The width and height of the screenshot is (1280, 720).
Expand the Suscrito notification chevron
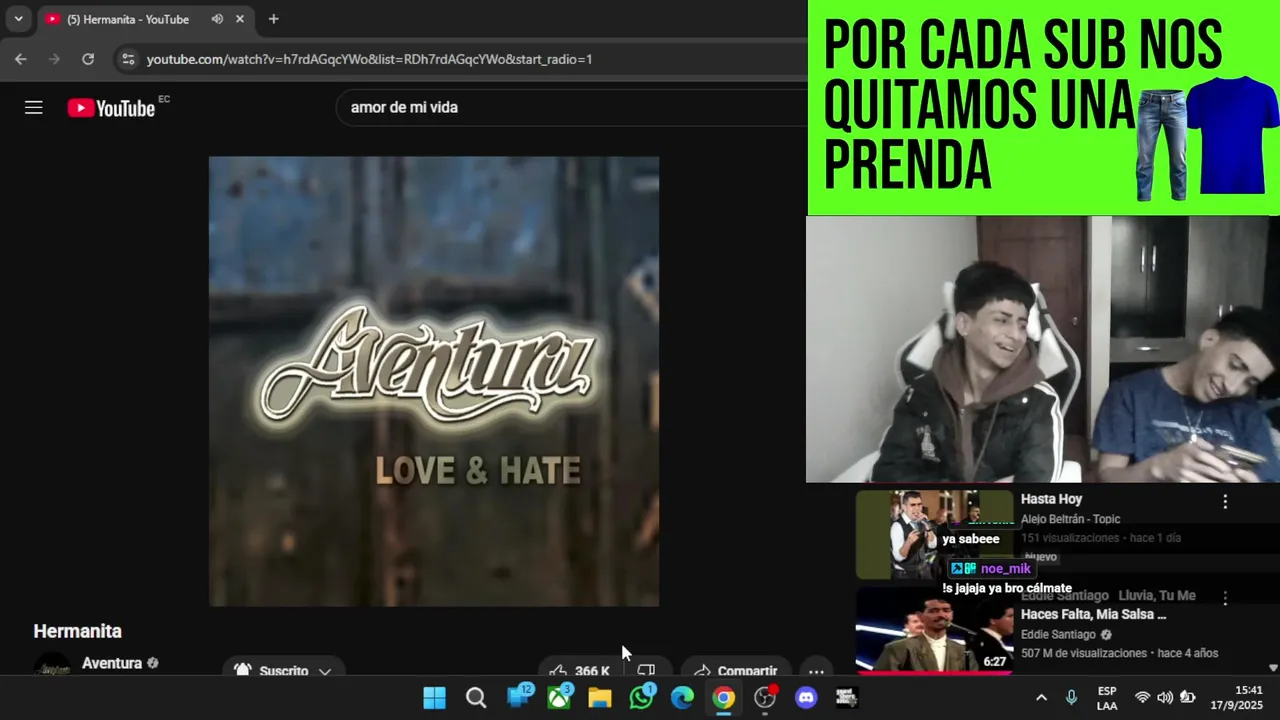325,671
